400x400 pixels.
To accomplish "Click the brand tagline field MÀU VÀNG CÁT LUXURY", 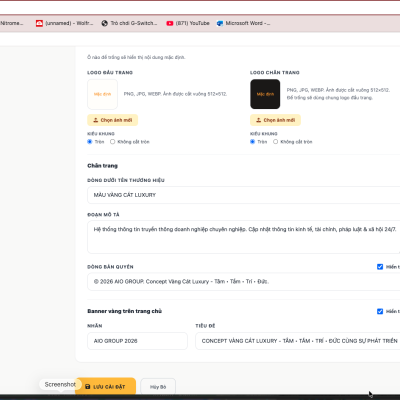I will 244,195.
